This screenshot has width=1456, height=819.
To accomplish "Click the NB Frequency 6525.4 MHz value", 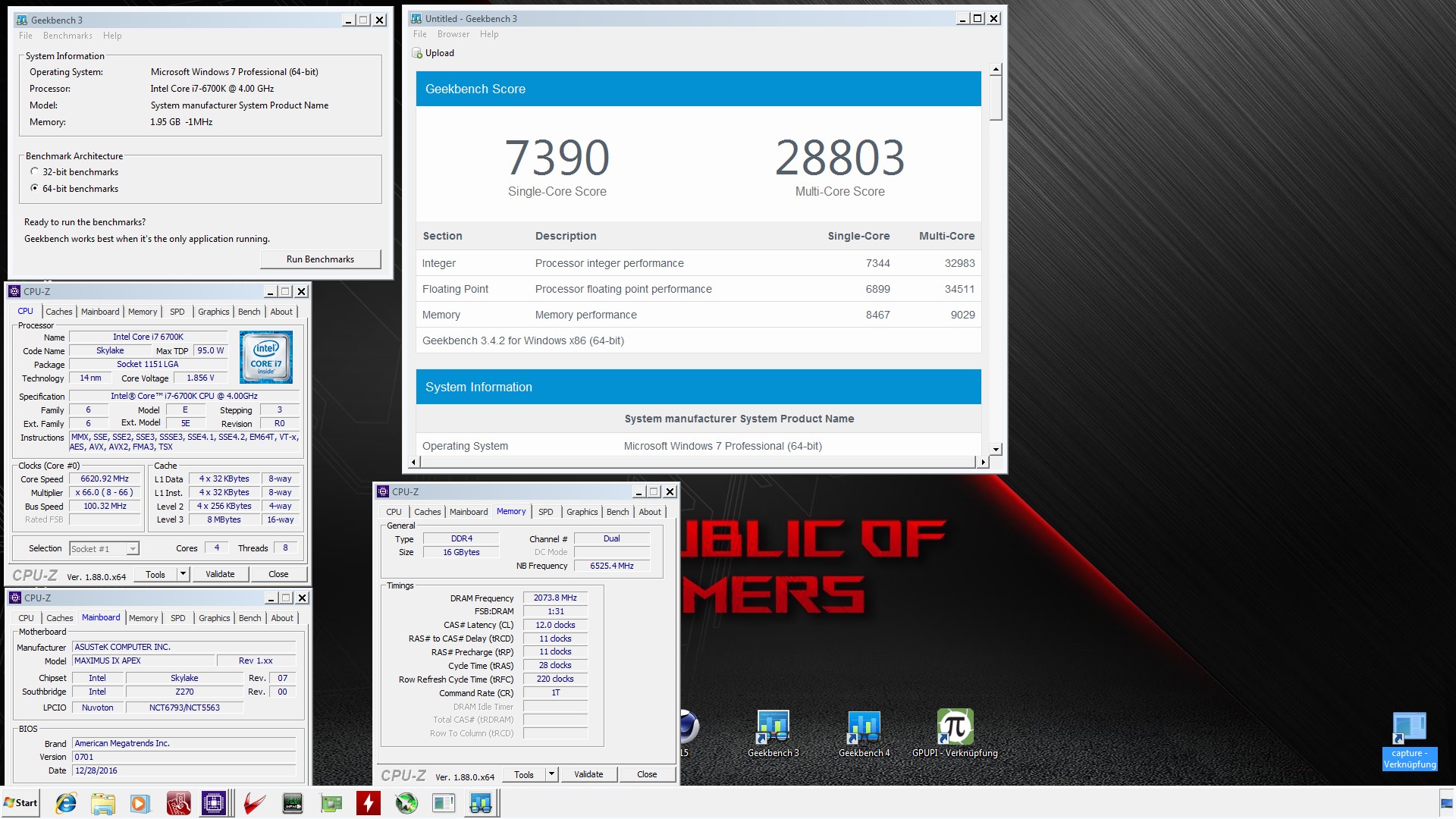I will [611, 566].
